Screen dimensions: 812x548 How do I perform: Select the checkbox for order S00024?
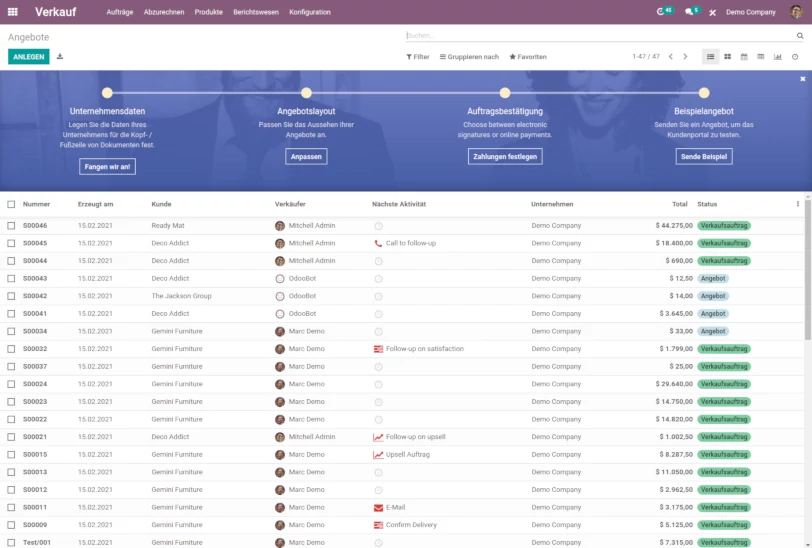coord(11,384)
